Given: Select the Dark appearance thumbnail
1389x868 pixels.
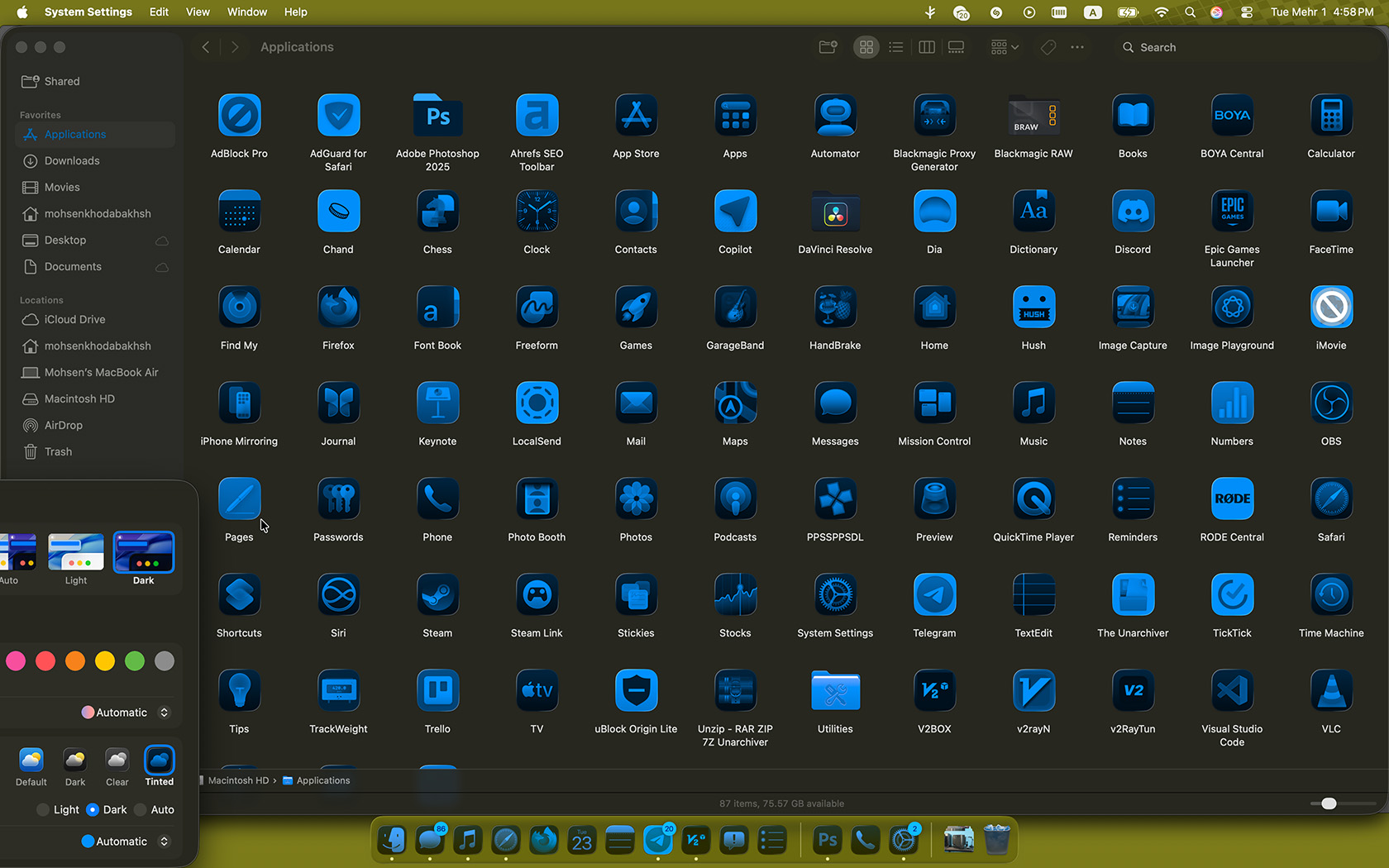Looking at the screenshot, I should [x=144, y=552].
